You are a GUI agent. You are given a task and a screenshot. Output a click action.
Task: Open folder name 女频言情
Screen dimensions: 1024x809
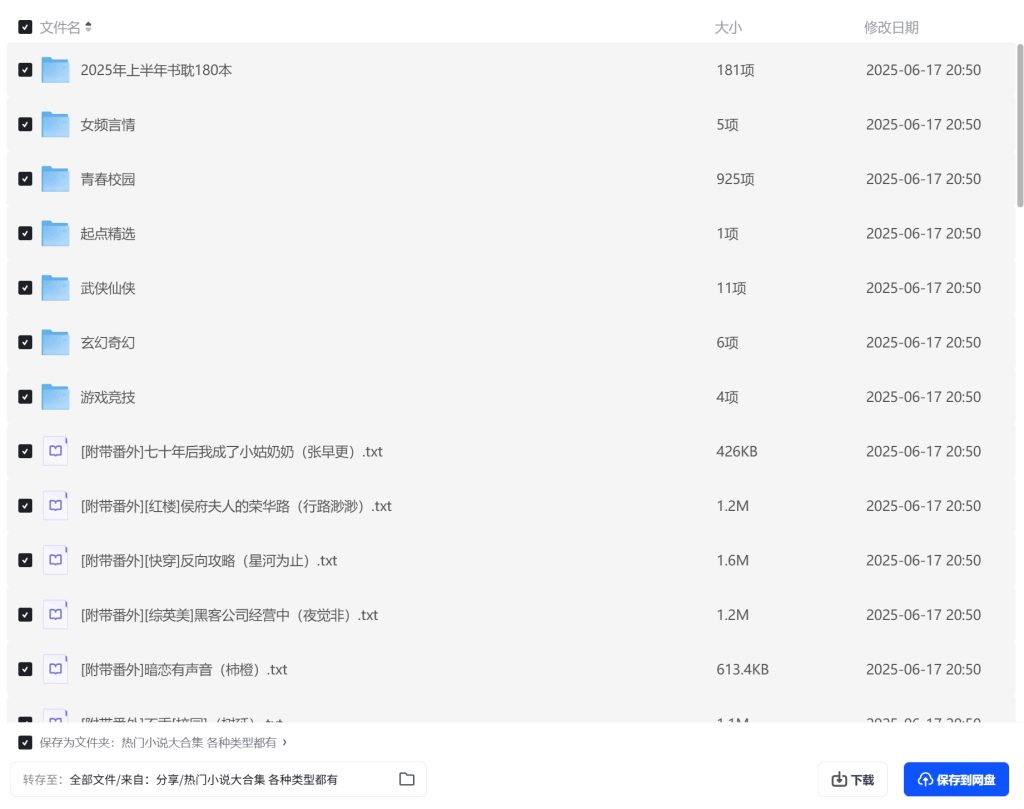(108, 125)
